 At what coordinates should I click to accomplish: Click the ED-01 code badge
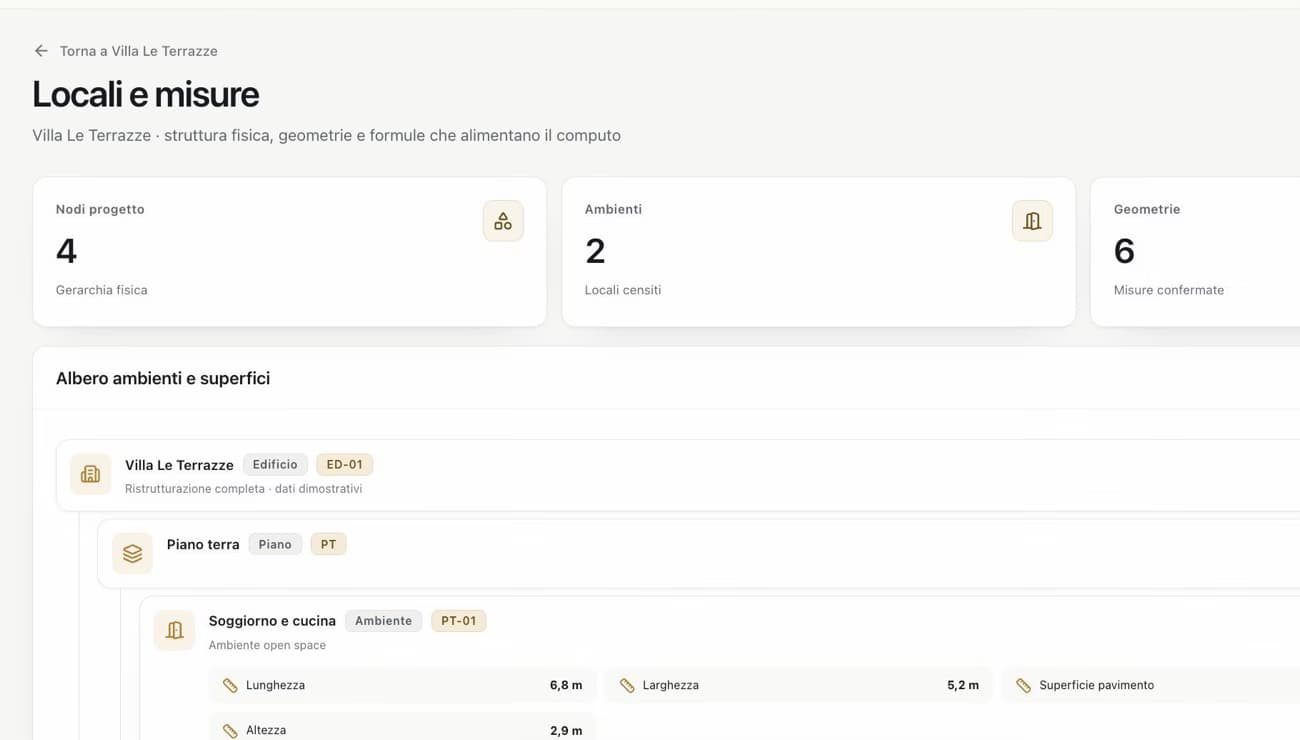click(x=345, y=465)
